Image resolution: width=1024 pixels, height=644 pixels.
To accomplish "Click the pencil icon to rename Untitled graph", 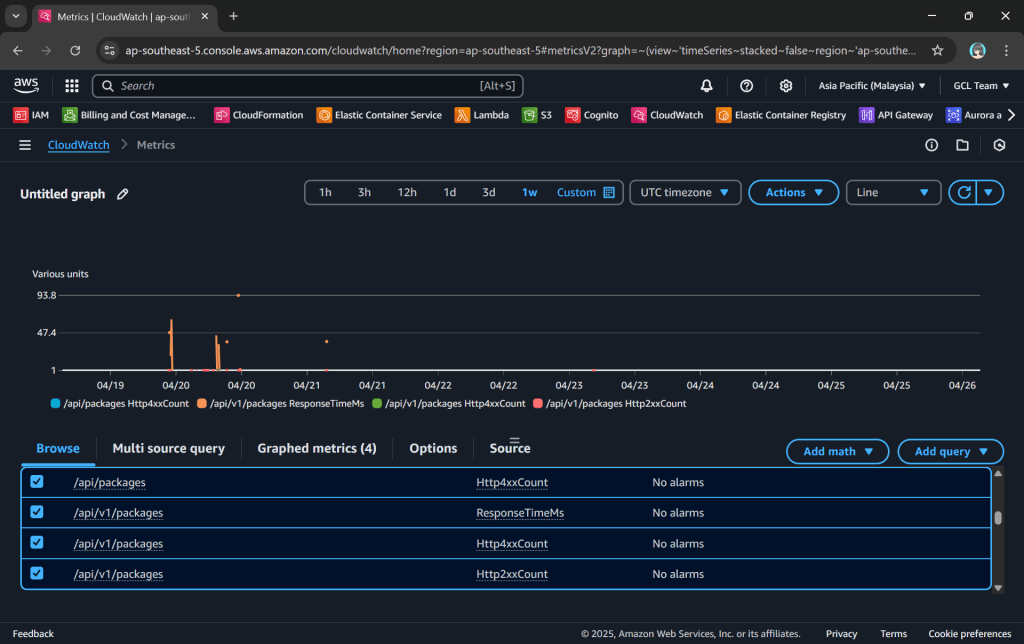I will coord(123,194).
